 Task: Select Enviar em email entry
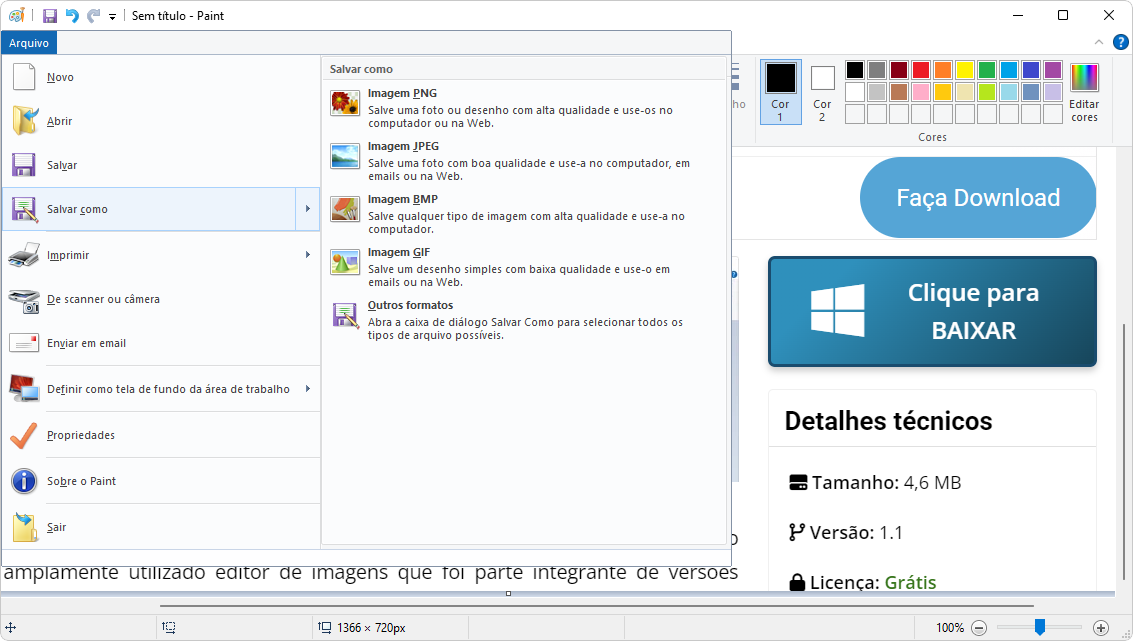(161, 343)
